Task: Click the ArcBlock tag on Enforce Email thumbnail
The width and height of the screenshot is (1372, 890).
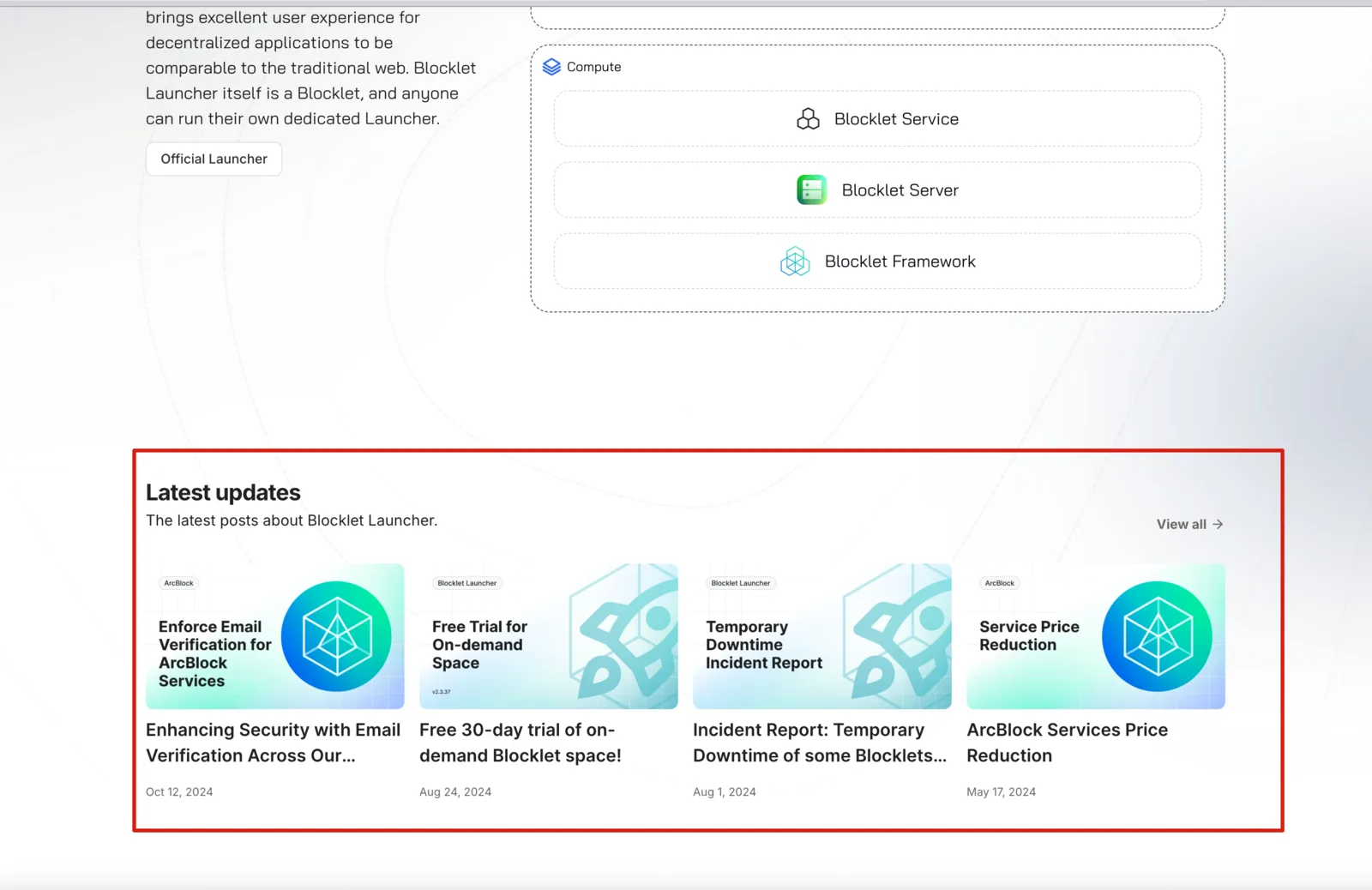Action: click(178, 583)
